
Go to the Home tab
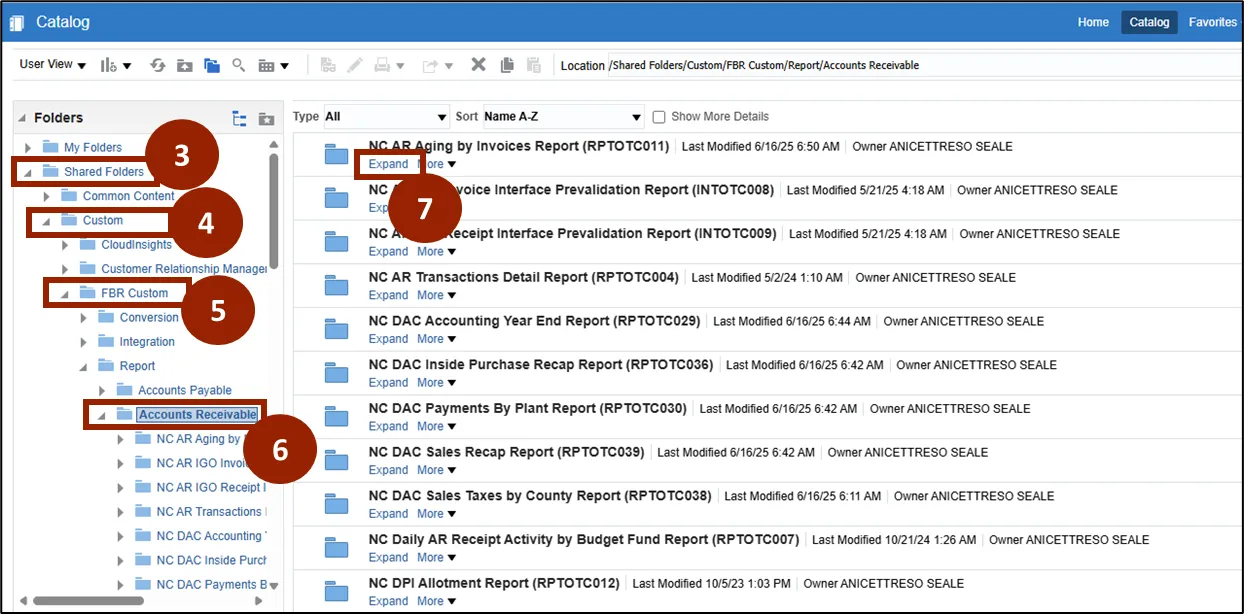click(1093, 22)
